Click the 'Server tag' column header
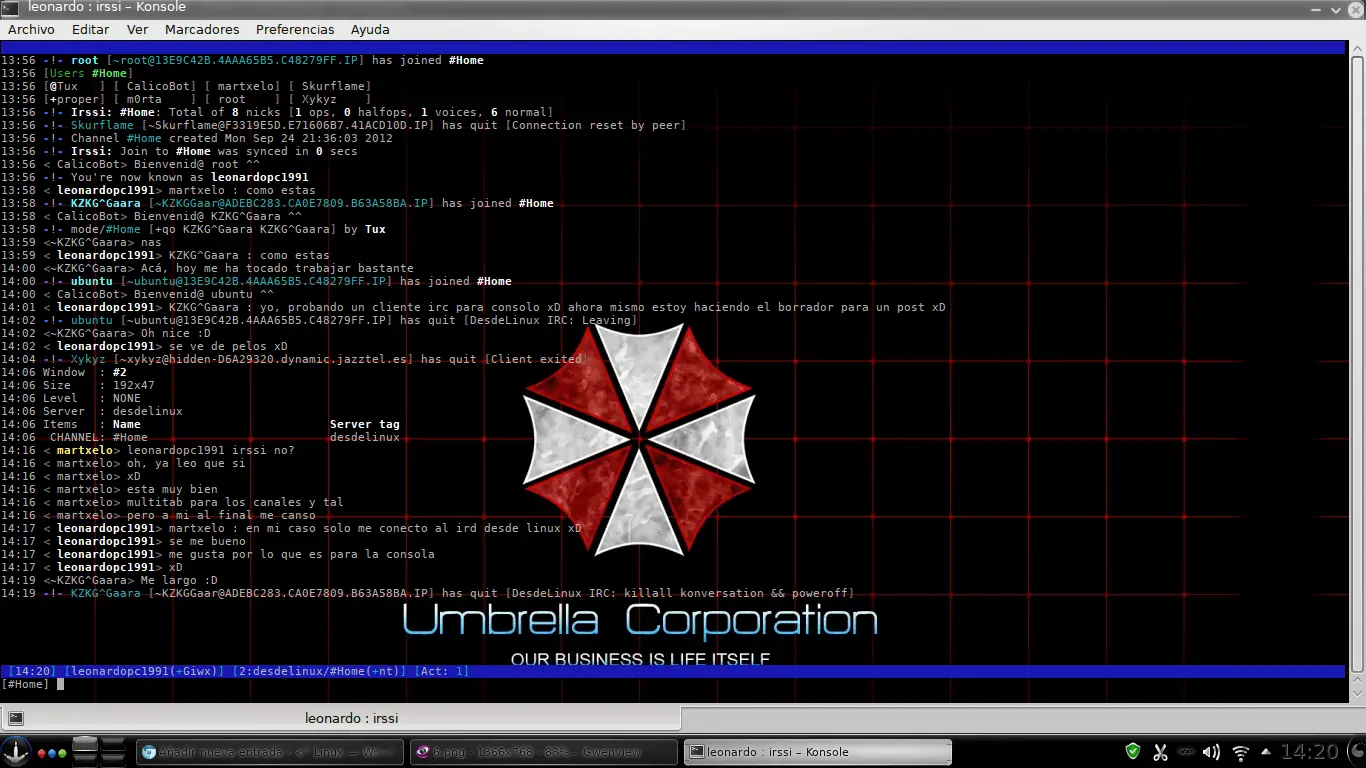The height and width of the screenshot is (768, 1366). 365,424
